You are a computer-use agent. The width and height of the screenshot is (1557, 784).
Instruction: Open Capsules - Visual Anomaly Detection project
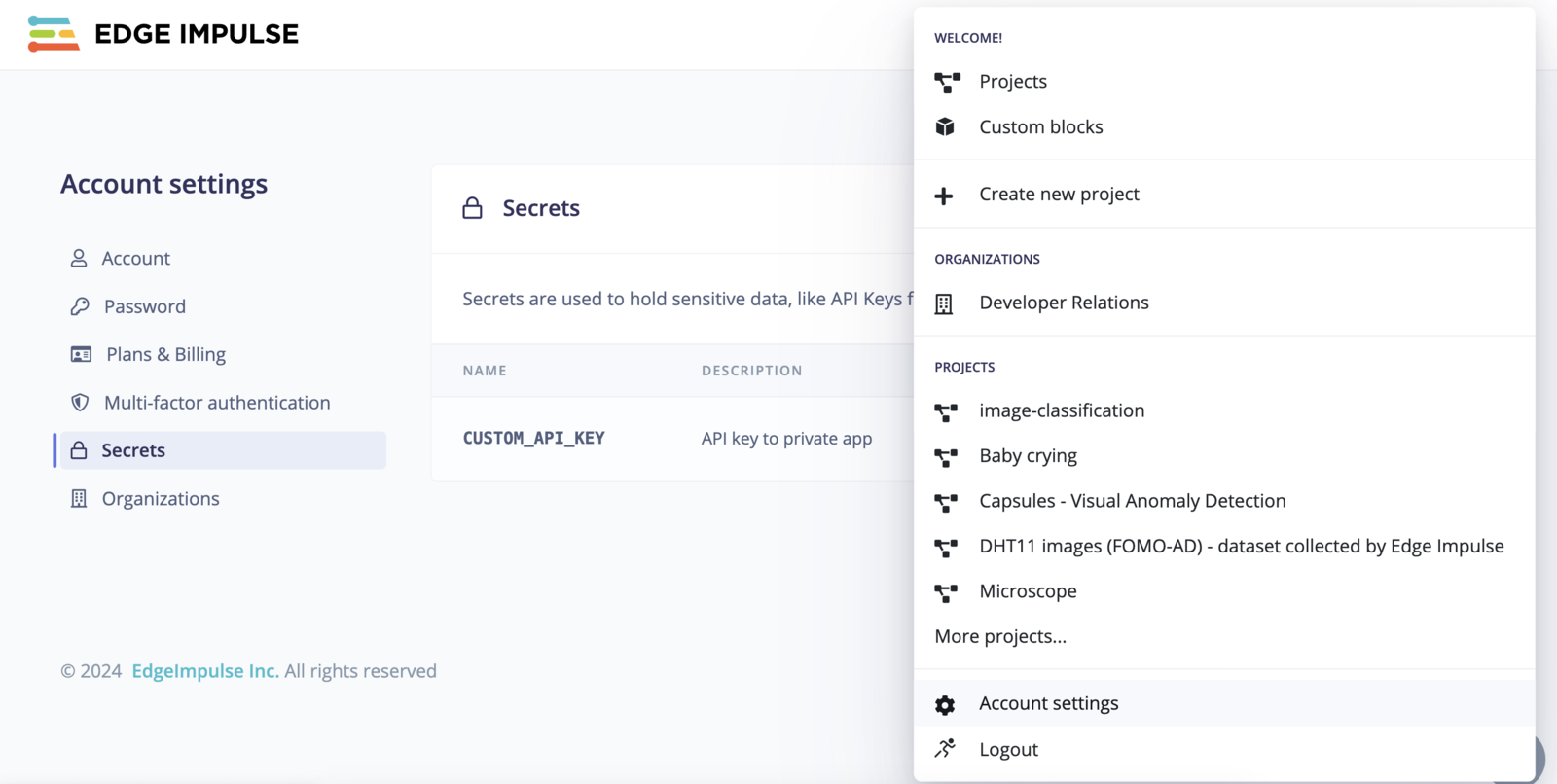click(1132, 501)
